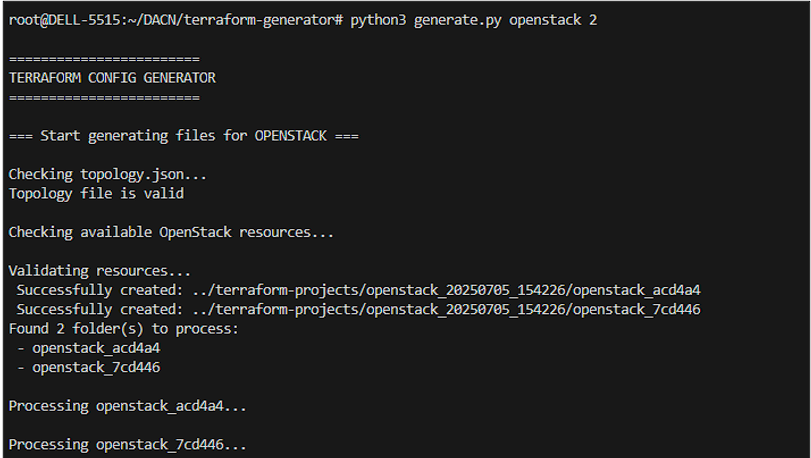Click the 'Validating resources...' line
This screenshot has height=458, width=811.
(x=100, y=271)
